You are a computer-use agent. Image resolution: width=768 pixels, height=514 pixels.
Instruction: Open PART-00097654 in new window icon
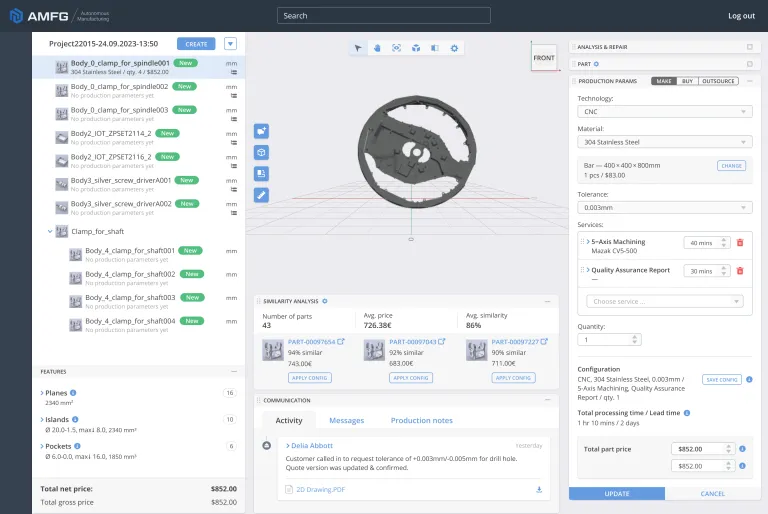[x=341, y=342]
